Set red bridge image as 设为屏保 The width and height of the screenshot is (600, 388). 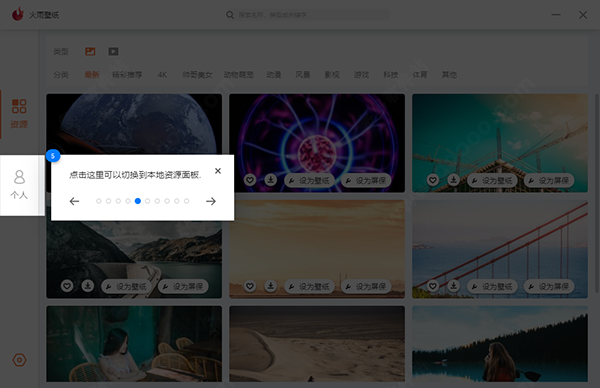click(549, 286)
